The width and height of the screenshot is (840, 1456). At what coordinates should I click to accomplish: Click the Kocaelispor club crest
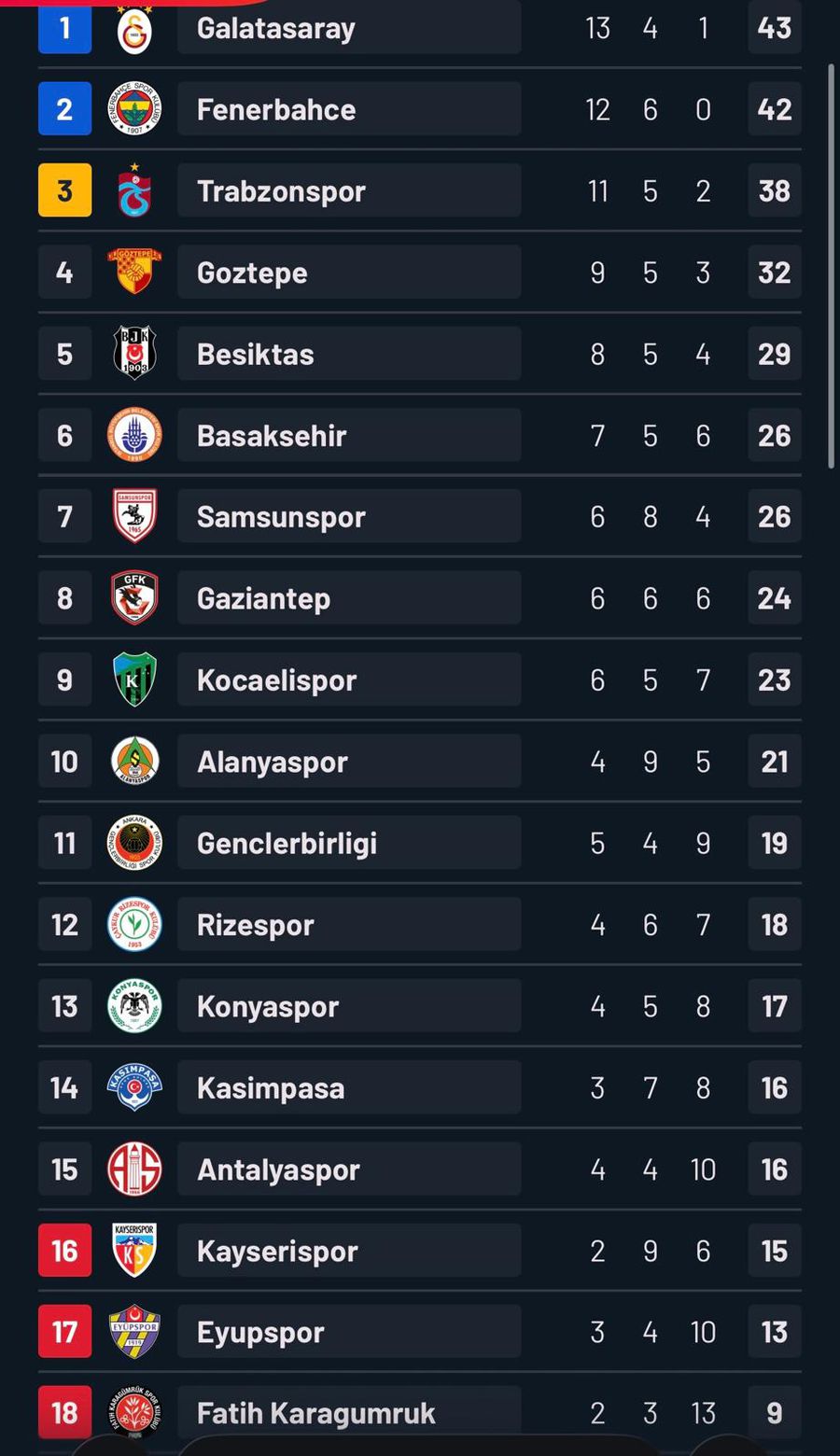coord(133,679)
